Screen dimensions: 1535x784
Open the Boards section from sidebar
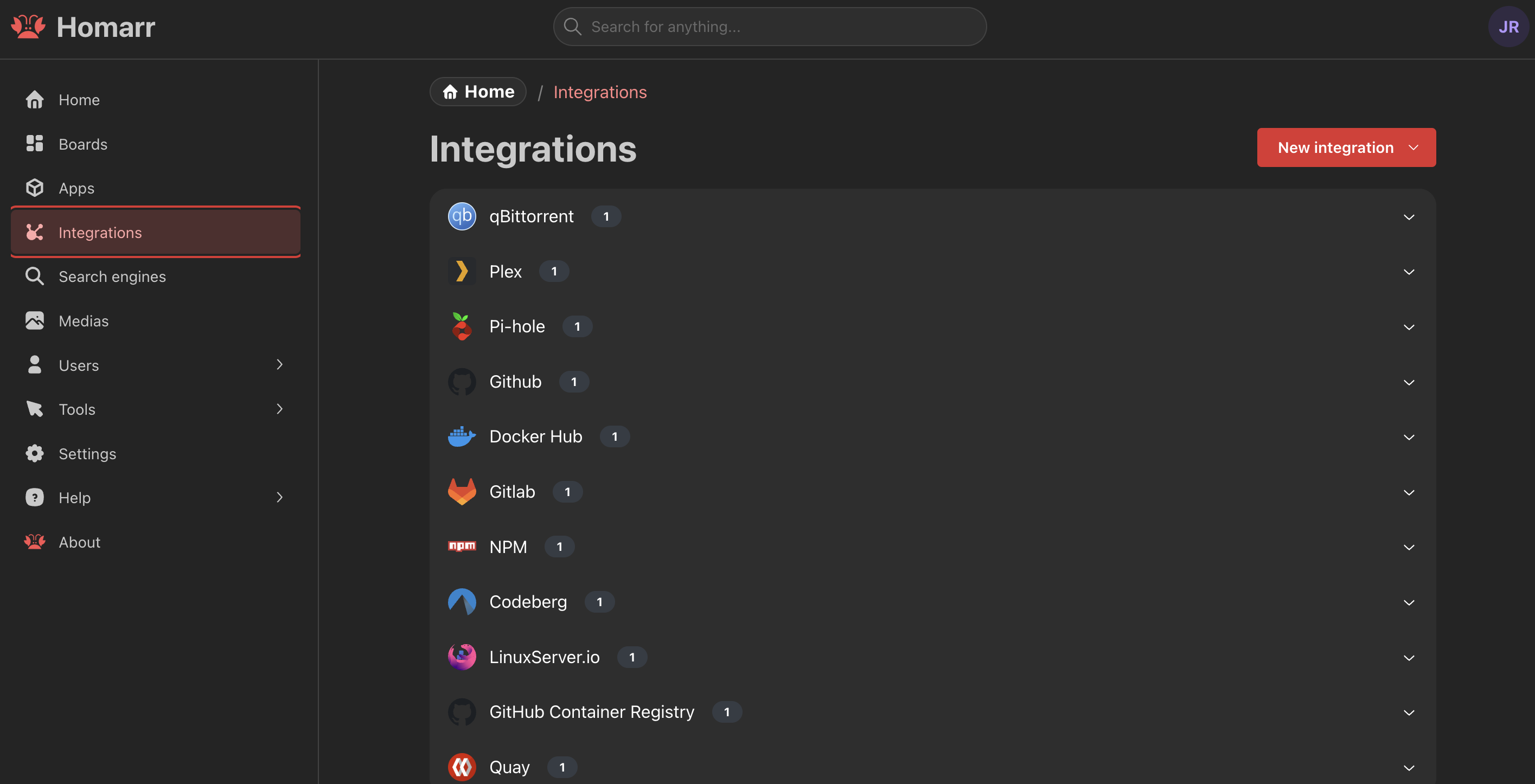83,144
